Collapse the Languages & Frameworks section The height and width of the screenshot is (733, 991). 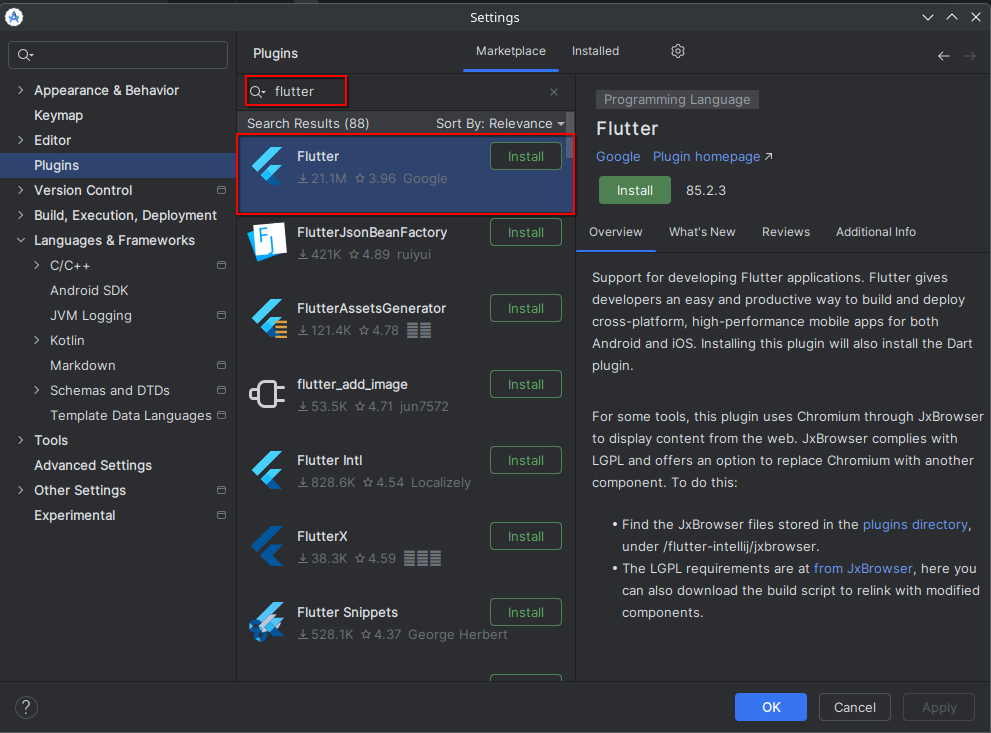(21, 240)
